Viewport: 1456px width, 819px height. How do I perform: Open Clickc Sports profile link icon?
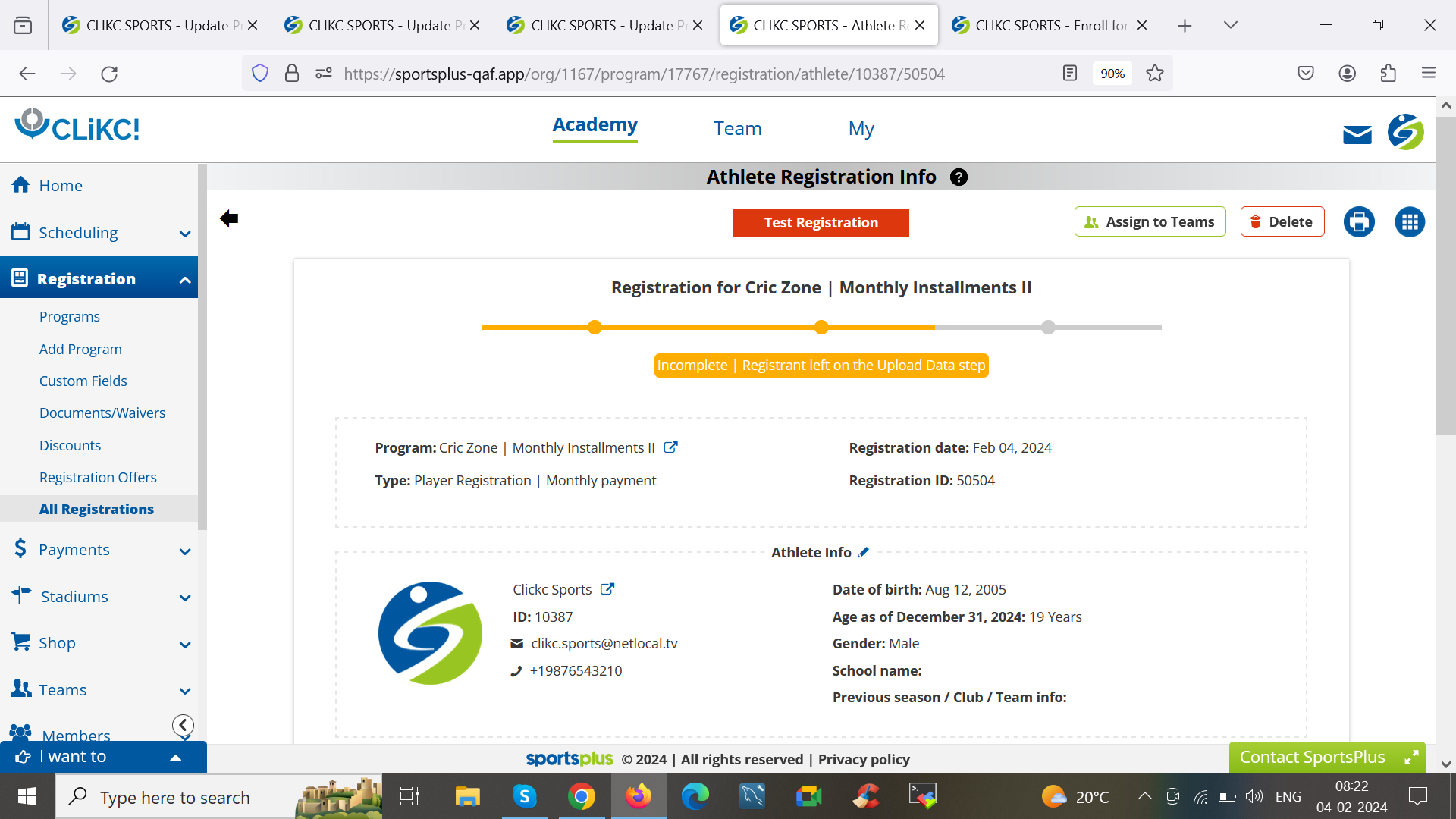point(607,589)
